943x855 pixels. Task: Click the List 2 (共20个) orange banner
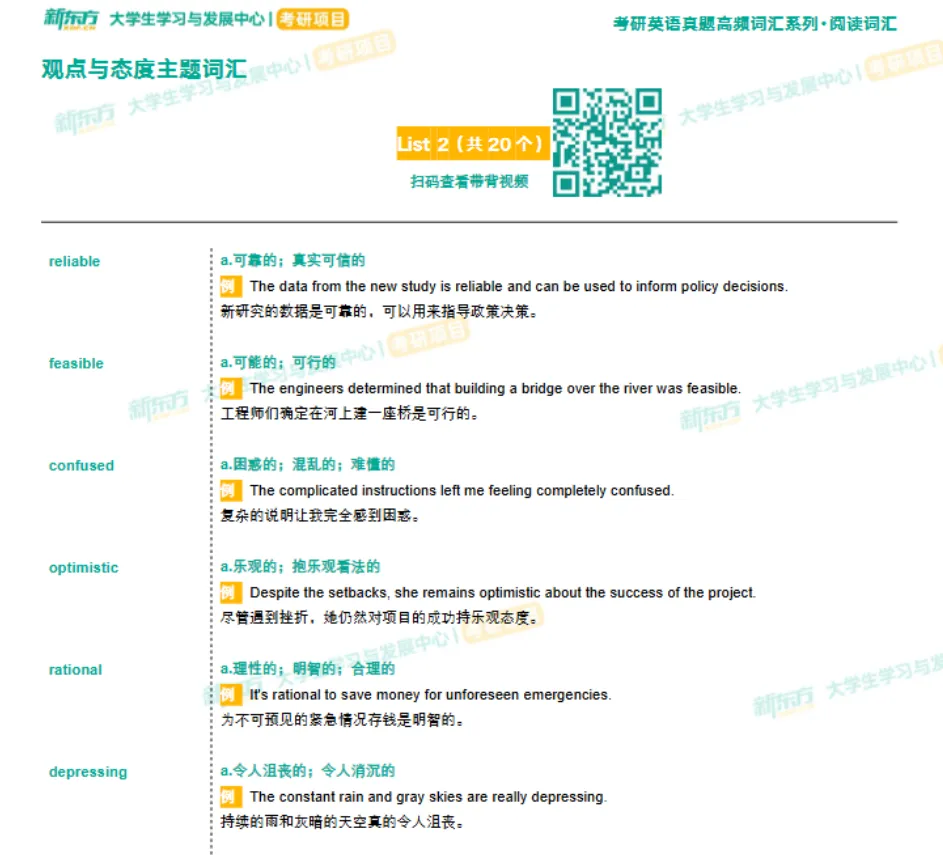(x=473, y=144)
